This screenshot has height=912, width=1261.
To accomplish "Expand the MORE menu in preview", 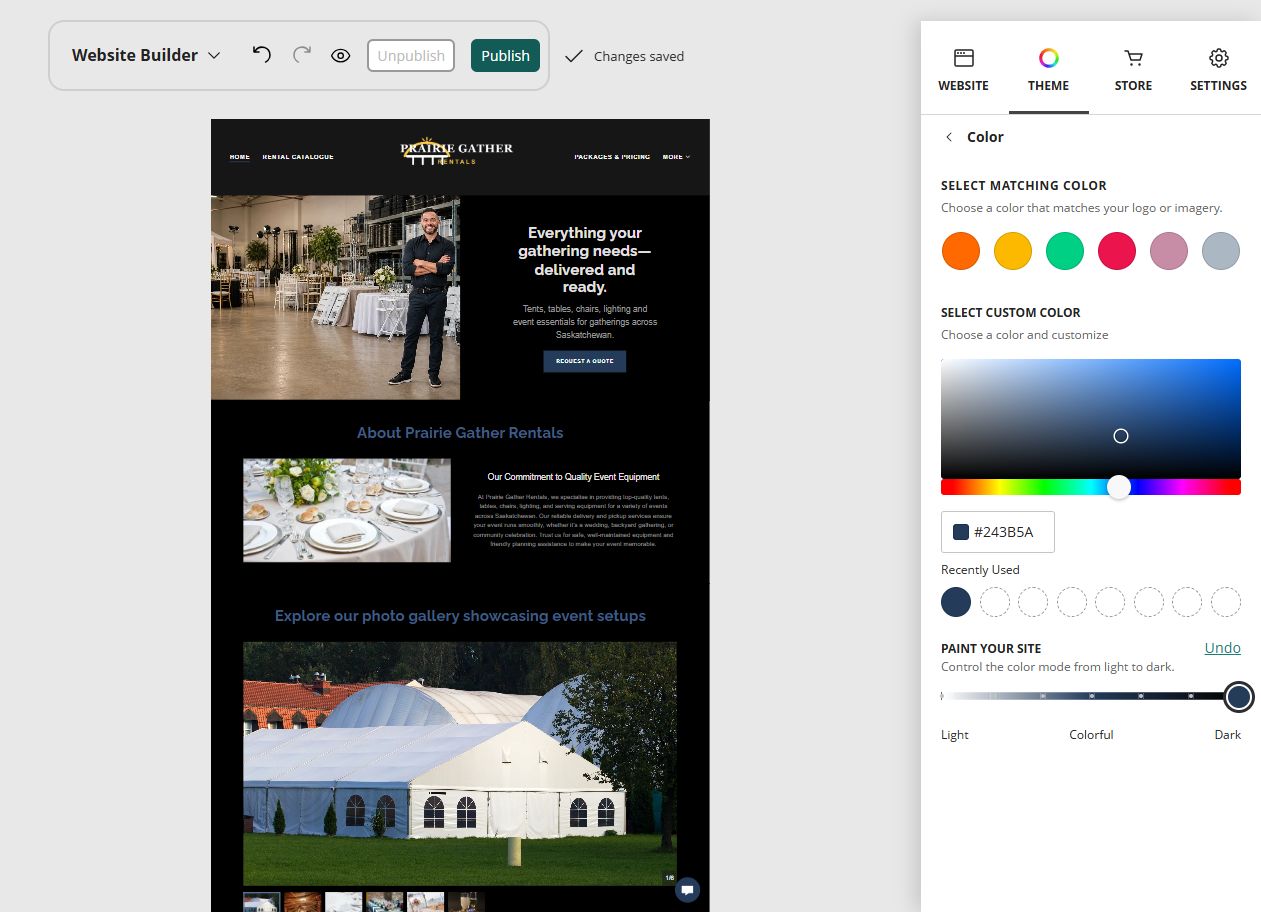I will click(x=676, y=157).
